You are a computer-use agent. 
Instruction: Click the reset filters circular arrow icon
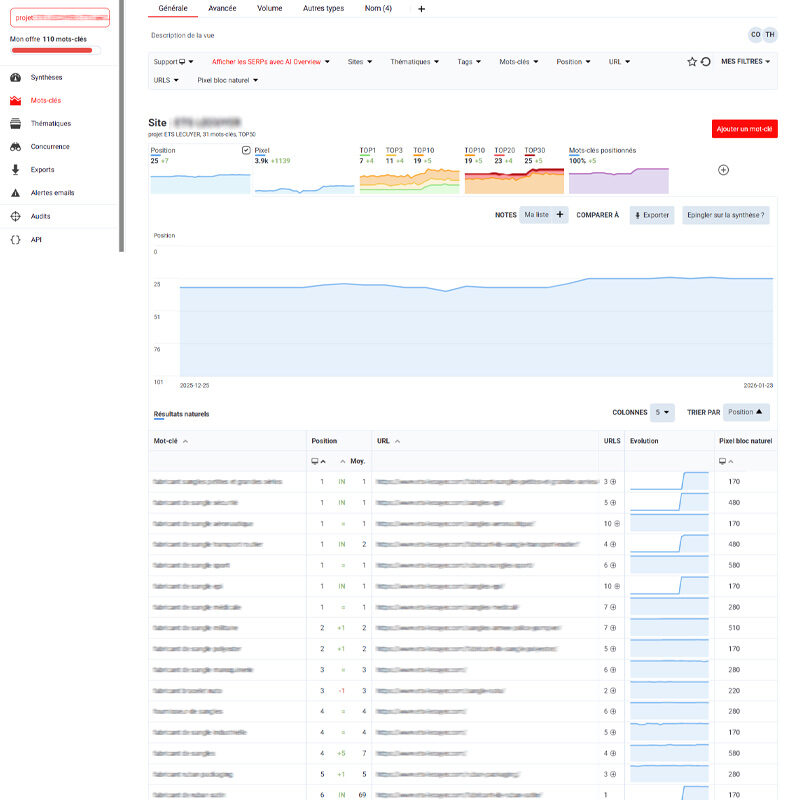706,62
